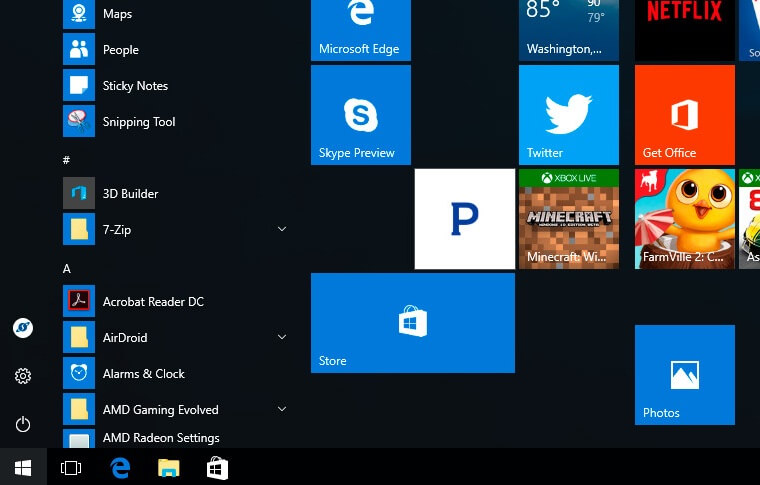Expand AMD Gaming Evolved chevron
The image size is (760, 485).
click(282, 409)
